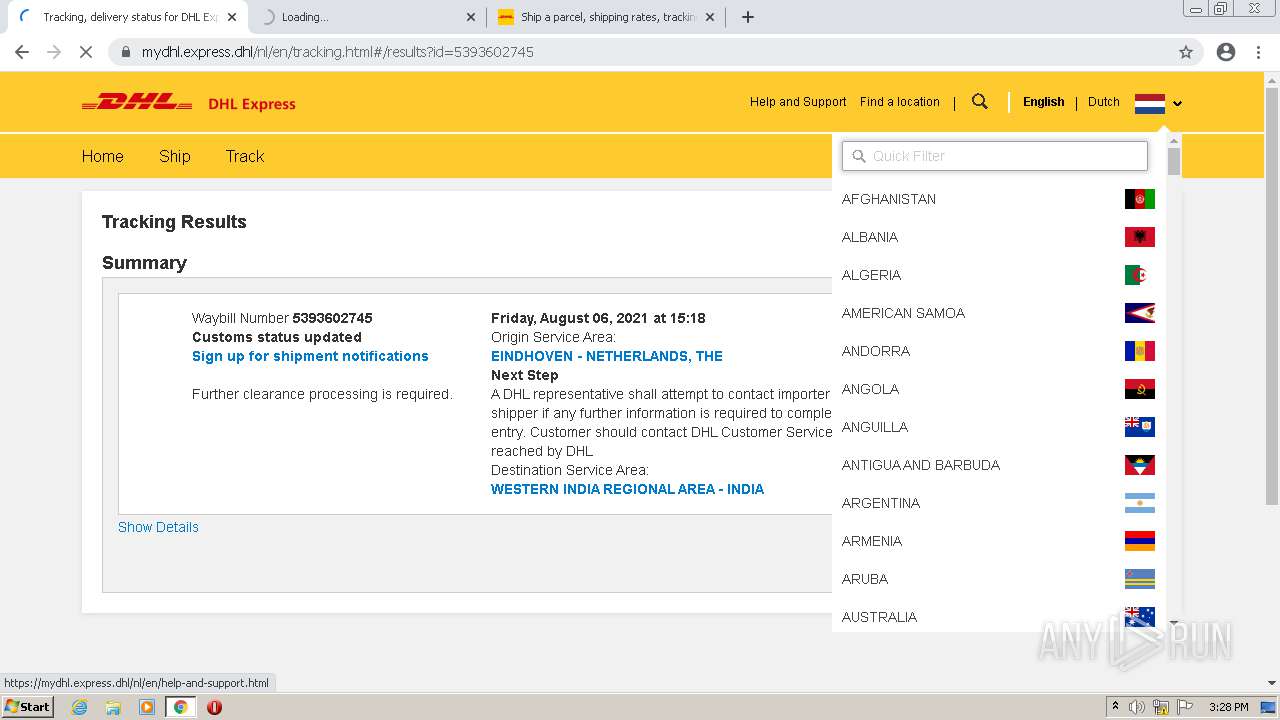Open Find a location link

point(900,102)
